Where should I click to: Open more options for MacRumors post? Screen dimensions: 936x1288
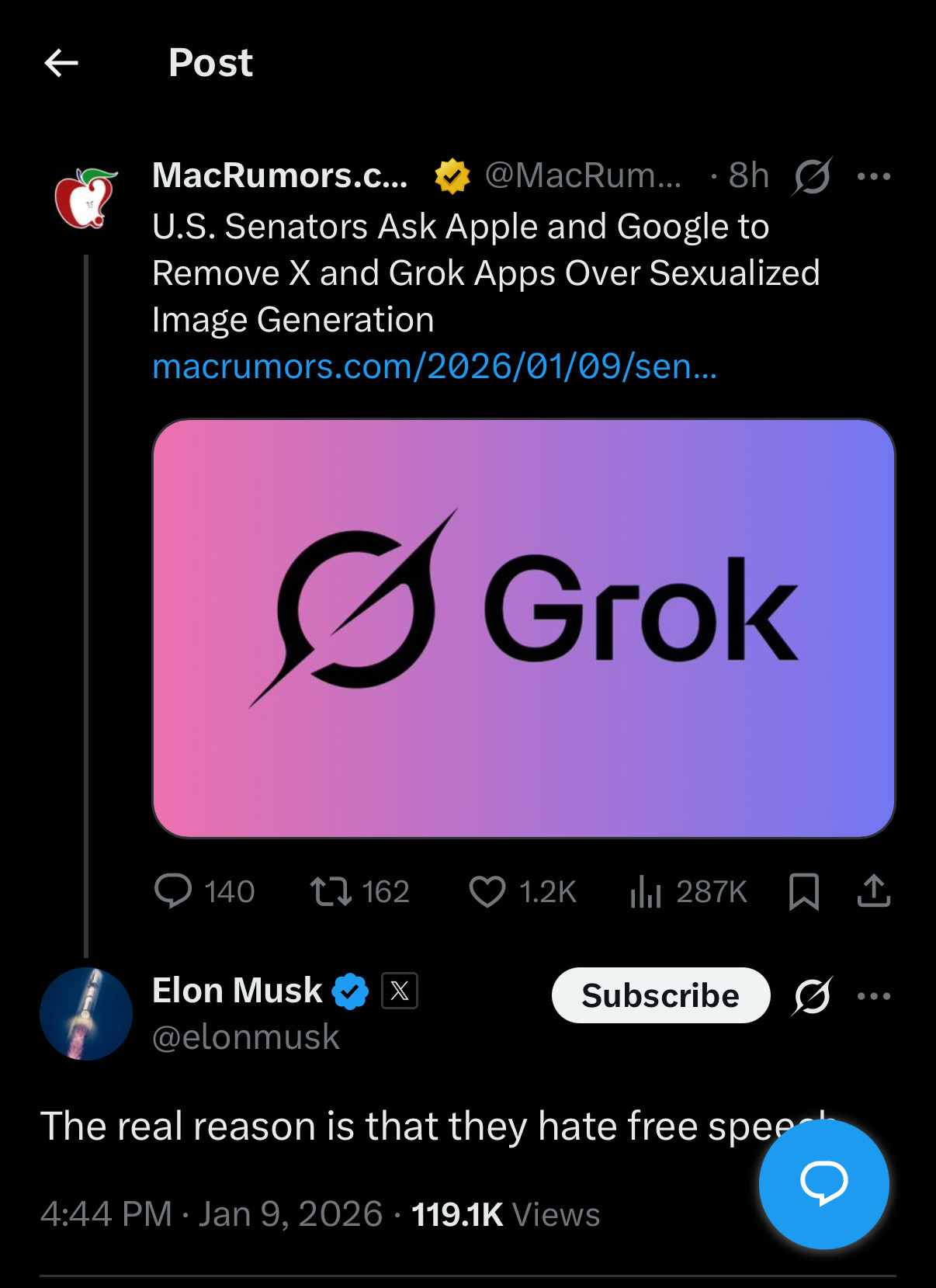coord(873,176)
